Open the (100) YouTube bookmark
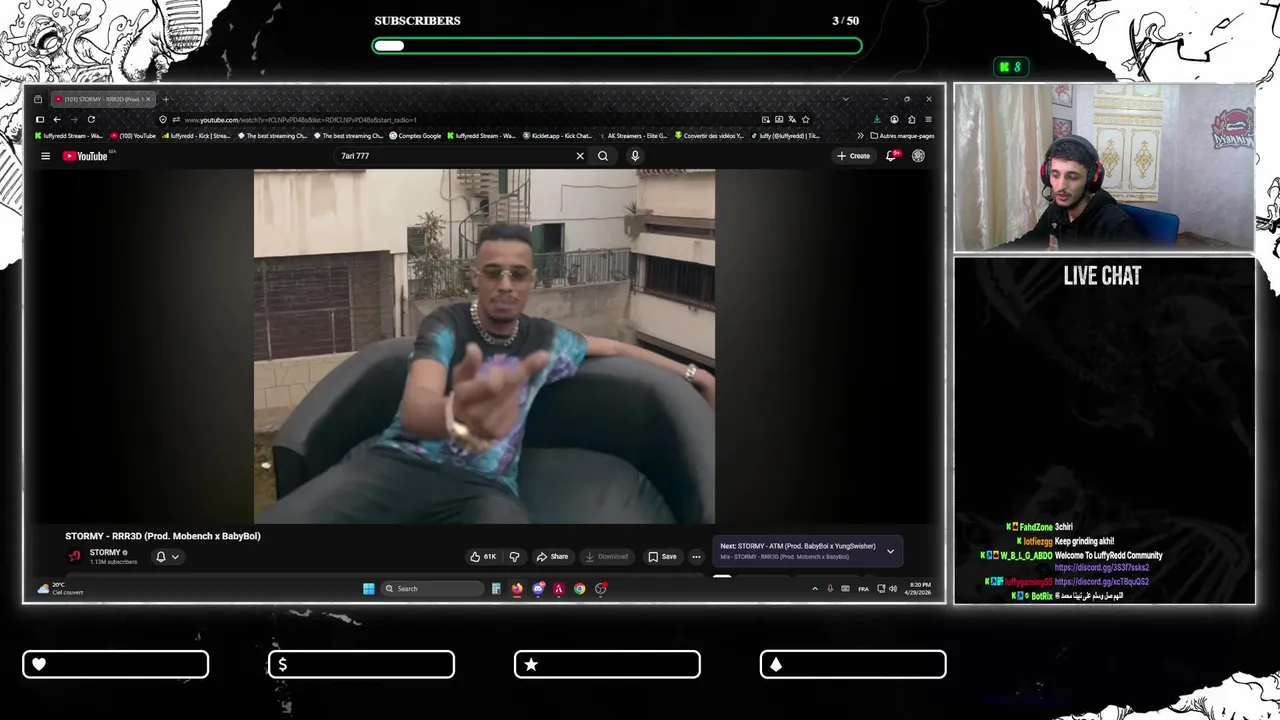This screenshot has width=1280, height=720. tap(133, 136)
